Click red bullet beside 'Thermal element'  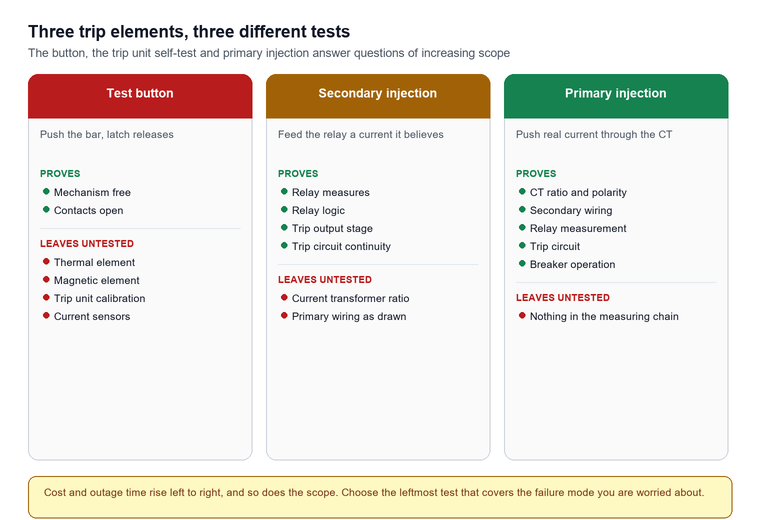tap(46, 261)
